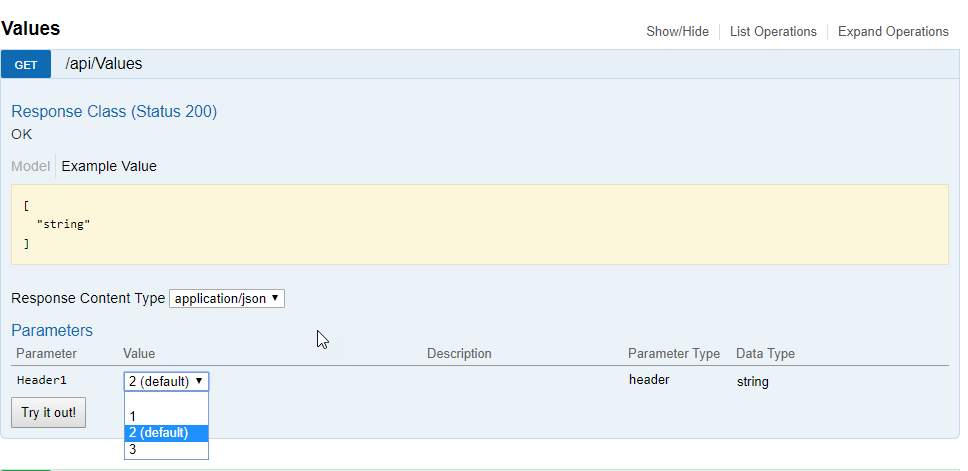This screenshot has height=471, width=968.
Task: Pick option 3 from the Header1 list
Action: (x=133, y=450)
